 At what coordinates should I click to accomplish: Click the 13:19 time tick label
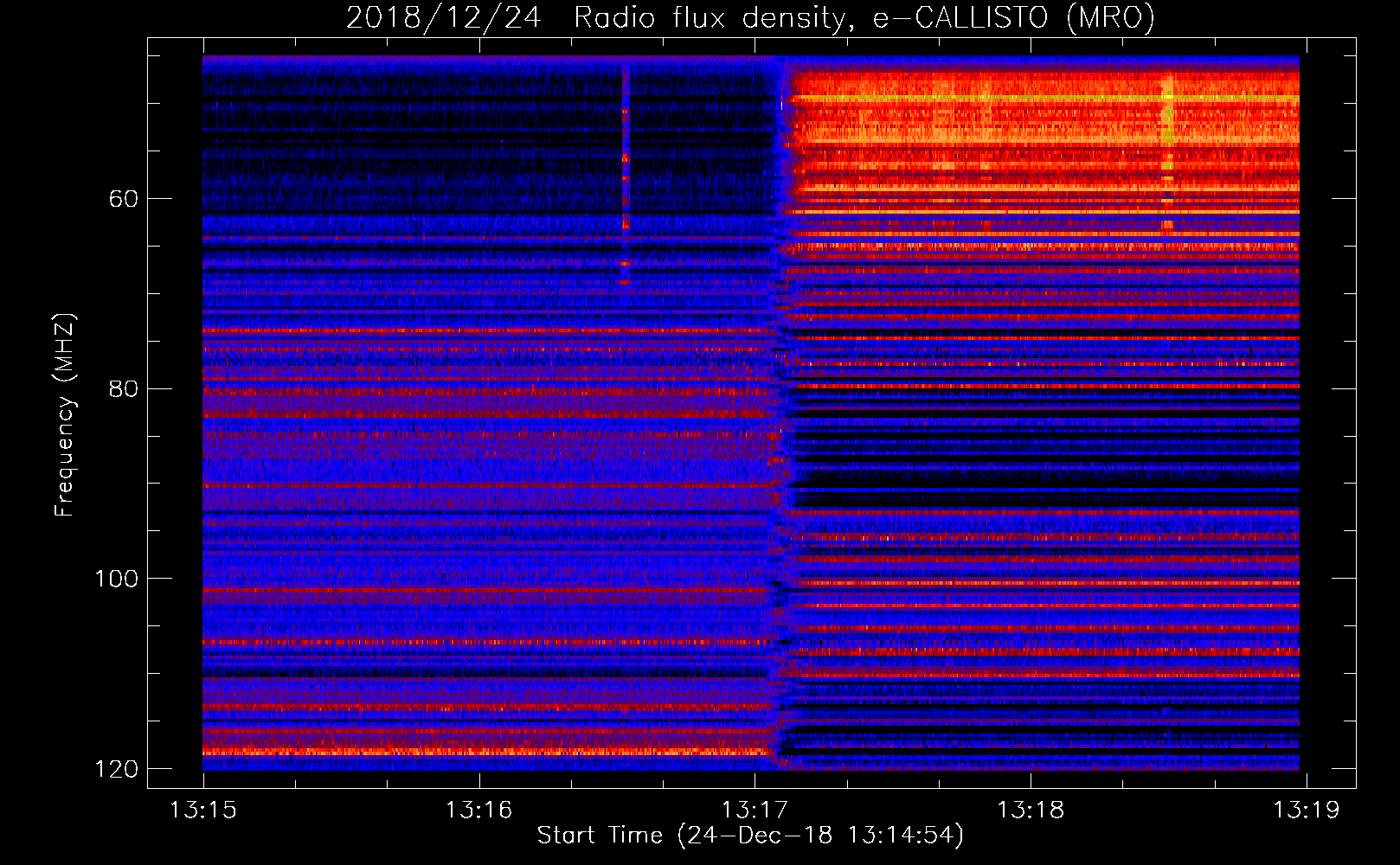pyautogui.click(x=1306, y=810)
